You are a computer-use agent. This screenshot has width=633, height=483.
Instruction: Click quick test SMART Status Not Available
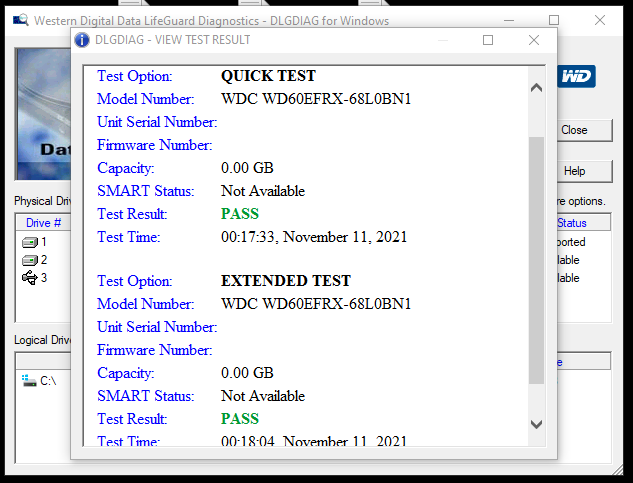click(x=263, y=191)
